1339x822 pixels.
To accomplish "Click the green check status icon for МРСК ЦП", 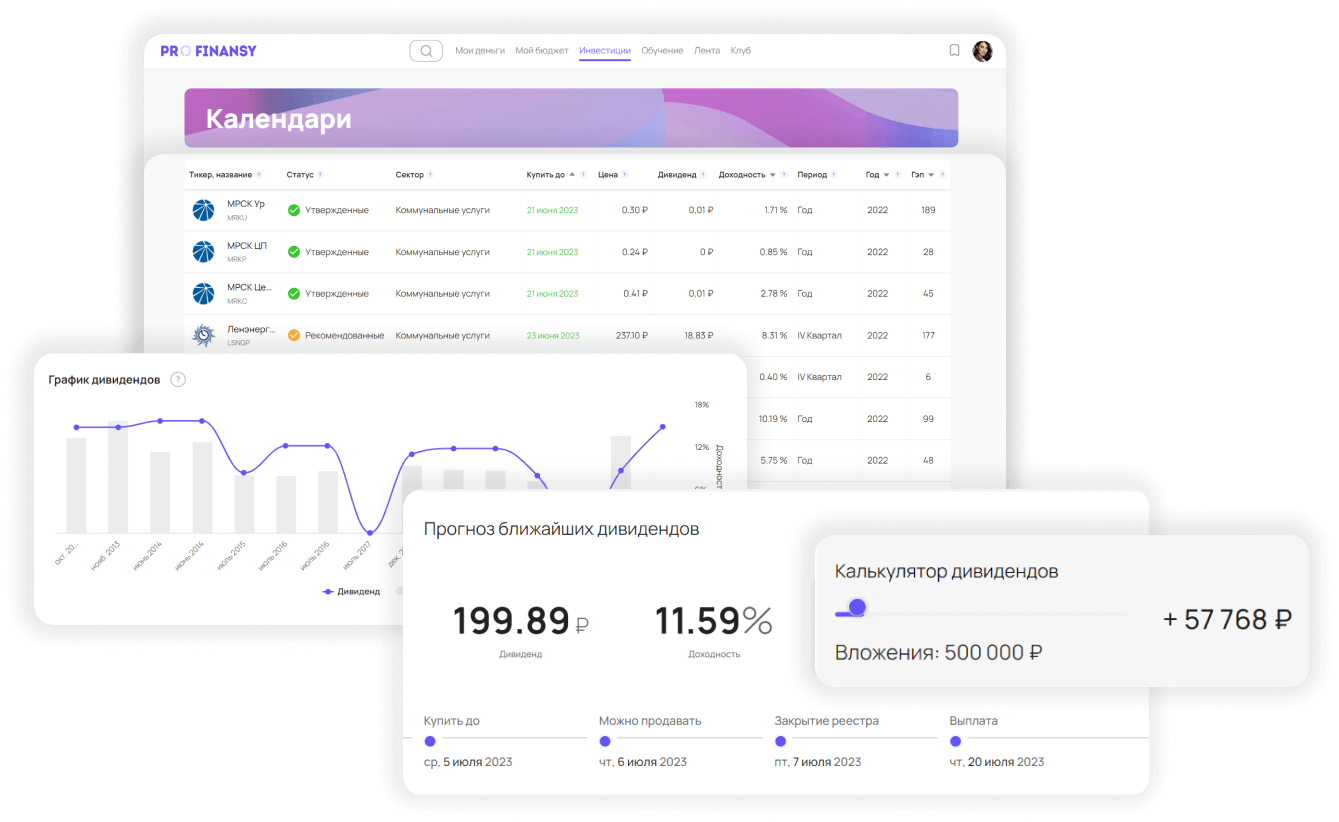I will point(294,252).
